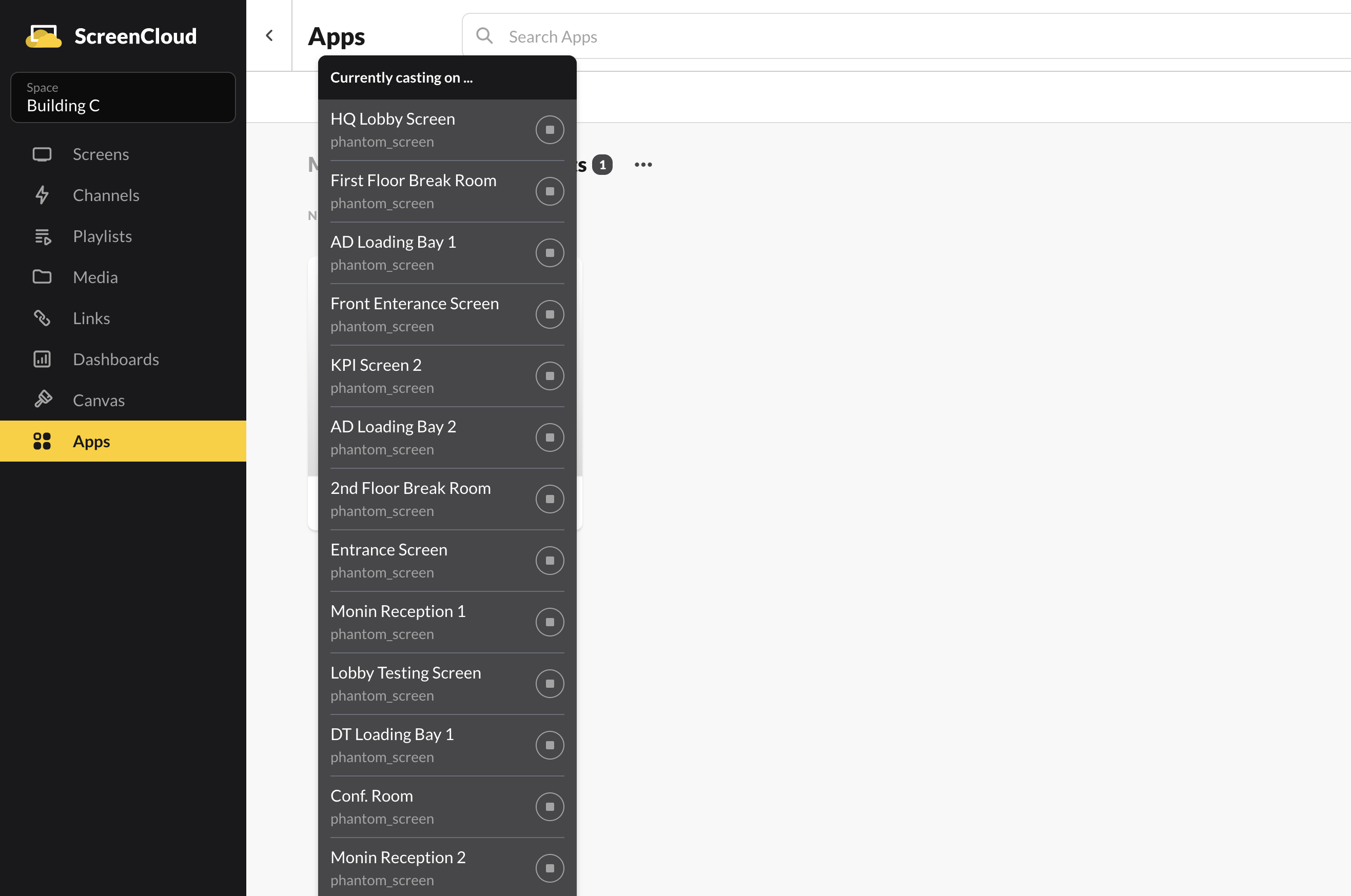Image resolution: width=1351 pixels, height=896 pixels.
Task: Select AD Loading Bay 1 name
Action: coord(394,242)
